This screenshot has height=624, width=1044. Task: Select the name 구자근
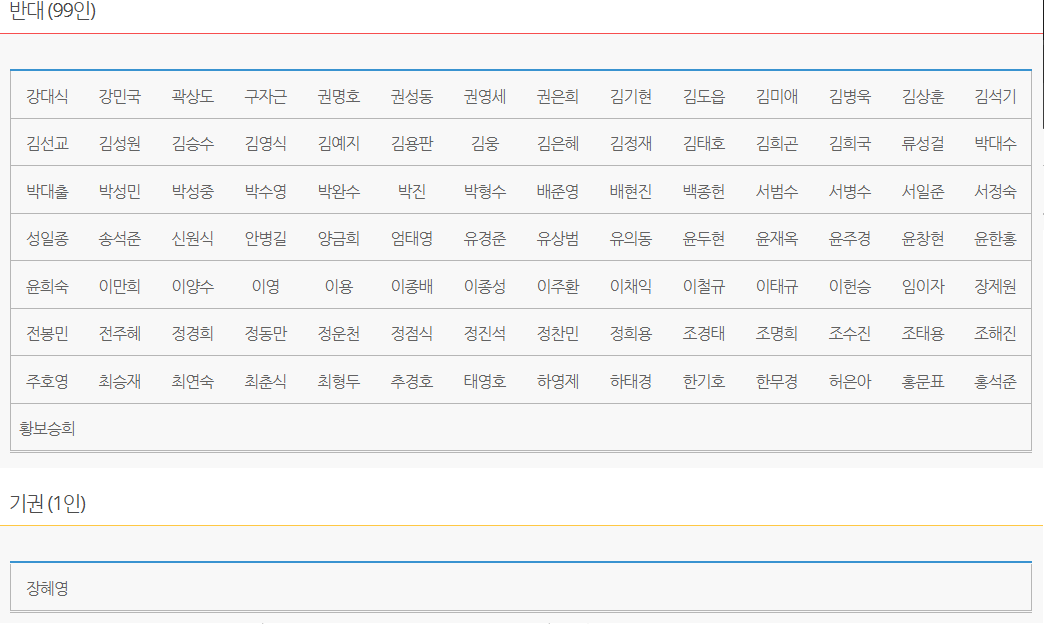pyautogui.click(x=266, y=97)
